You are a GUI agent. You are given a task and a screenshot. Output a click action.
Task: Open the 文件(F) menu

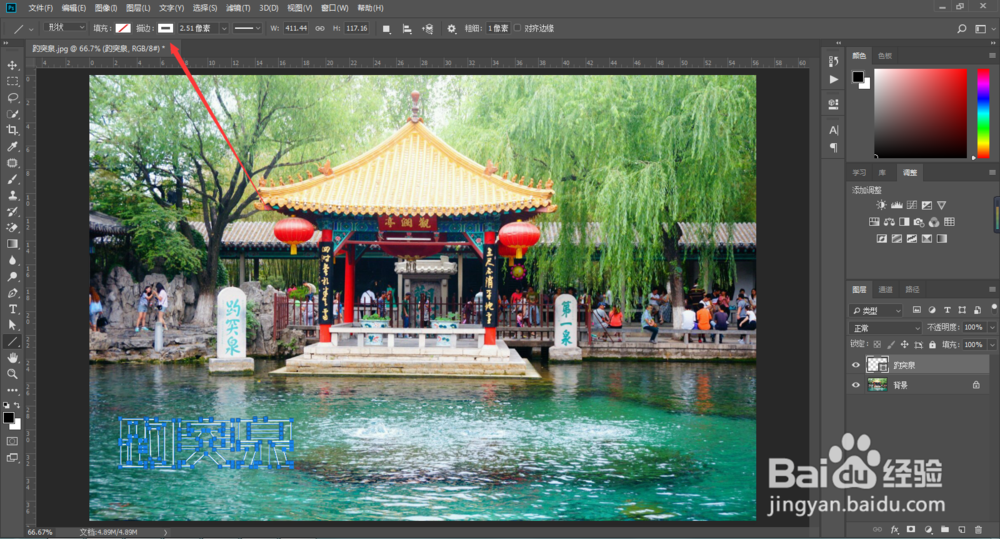40,8
